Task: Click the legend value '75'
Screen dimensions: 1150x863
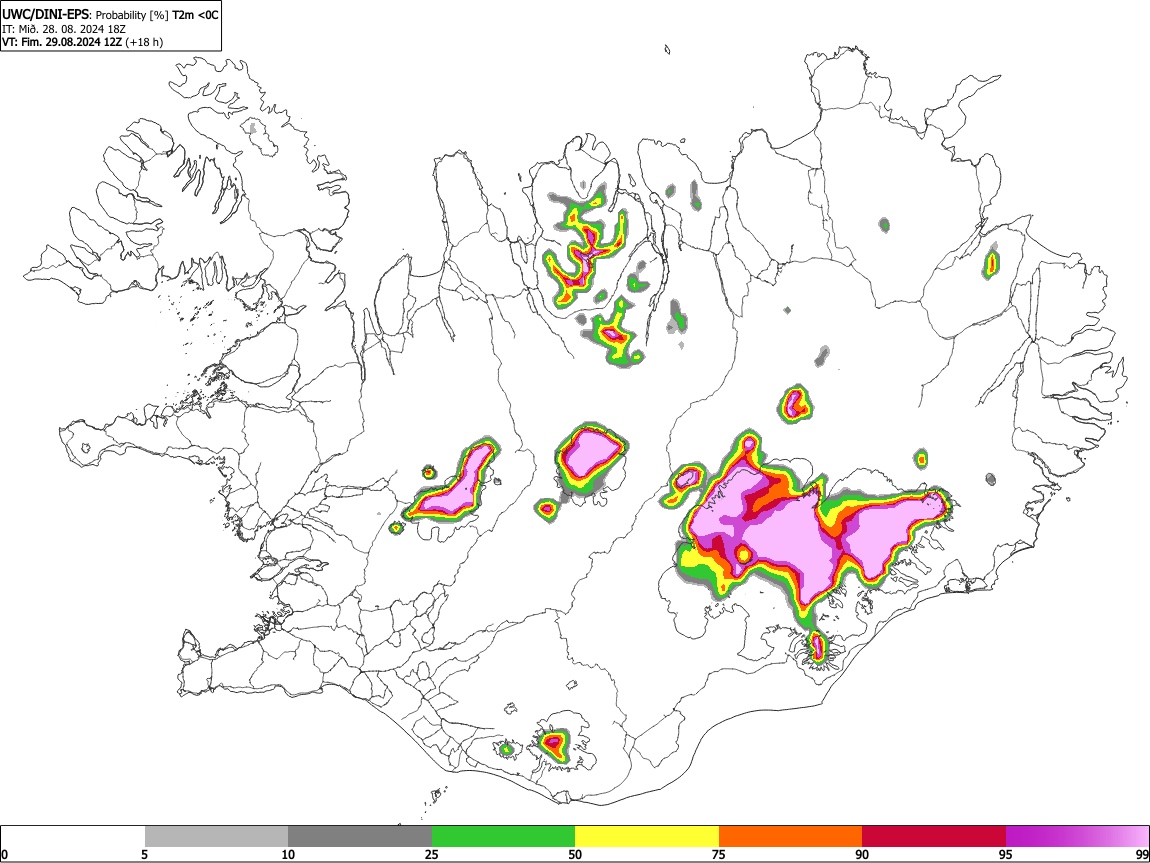Action: [x=718, y=854]
